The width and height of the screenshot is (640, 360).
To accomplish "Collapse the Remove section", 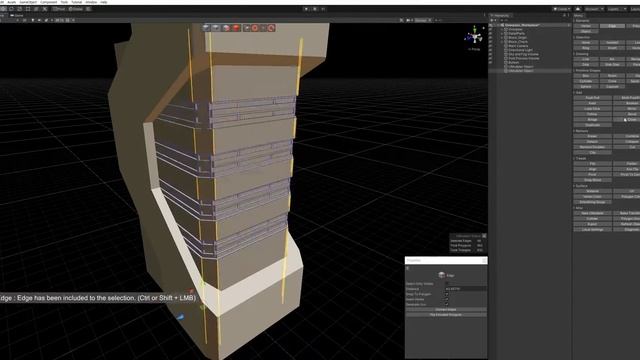I will 575,131.
